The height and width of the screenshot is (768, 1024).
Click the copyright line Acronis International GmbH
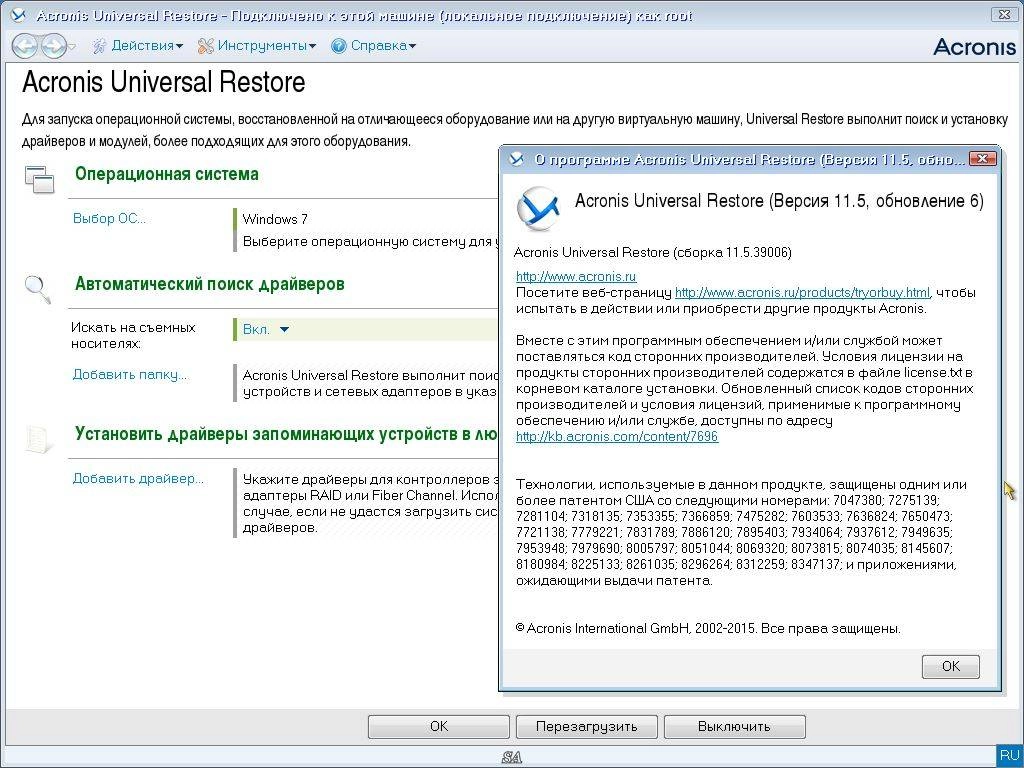[x=708, y=628]
